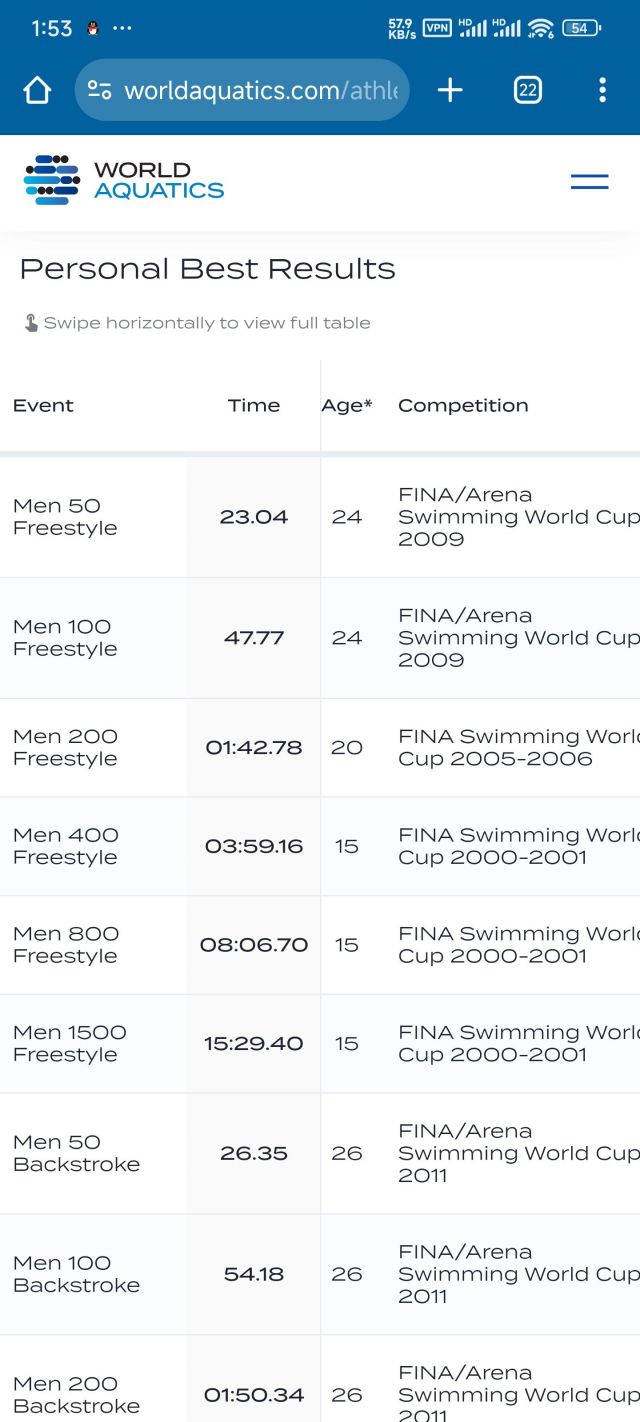Select the Time column header

pos(254,406)
